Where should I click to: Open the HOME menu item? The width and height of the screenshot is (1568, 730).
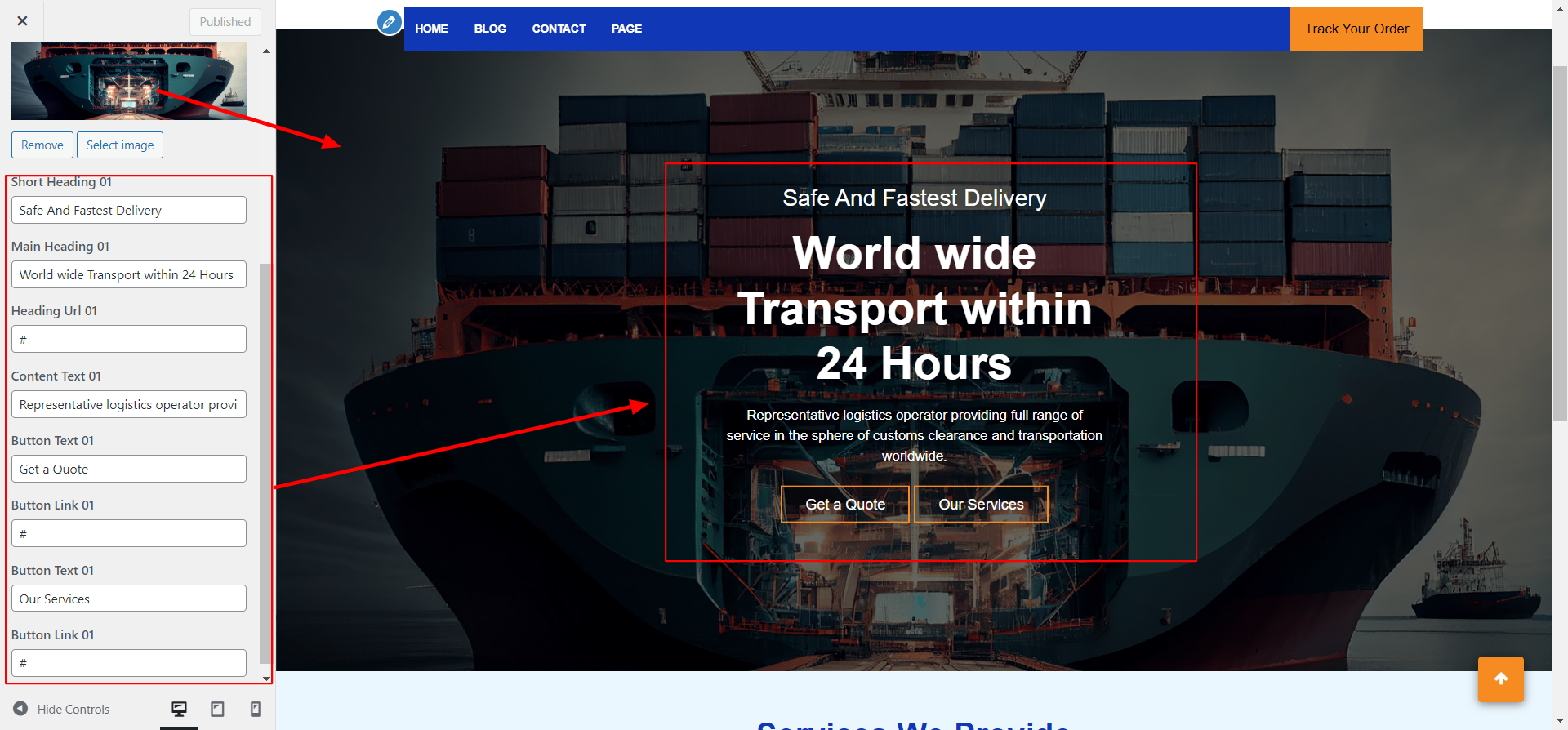[431, 29]
